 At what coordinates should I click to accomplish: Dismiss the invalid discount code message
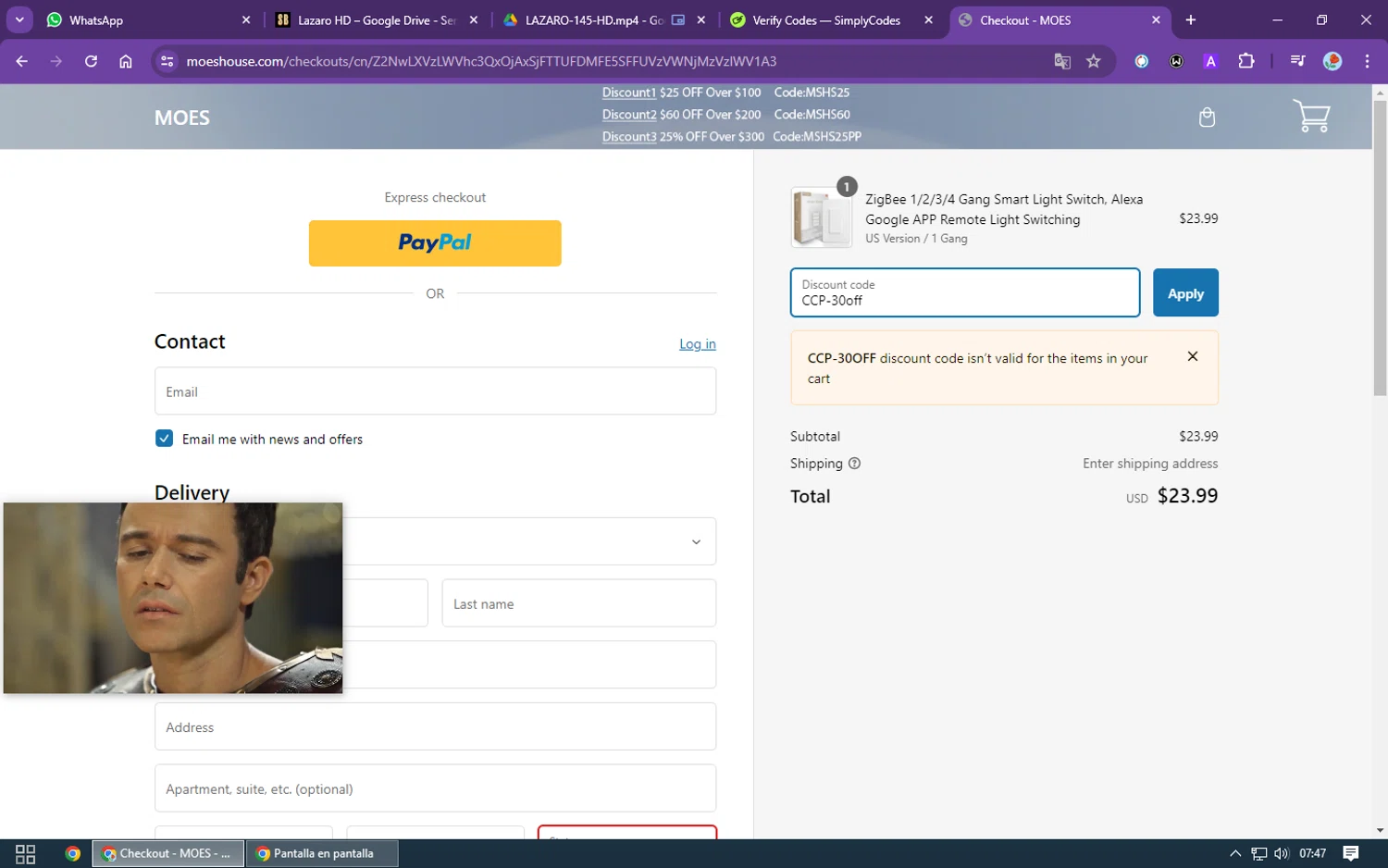coord(1193,356)
